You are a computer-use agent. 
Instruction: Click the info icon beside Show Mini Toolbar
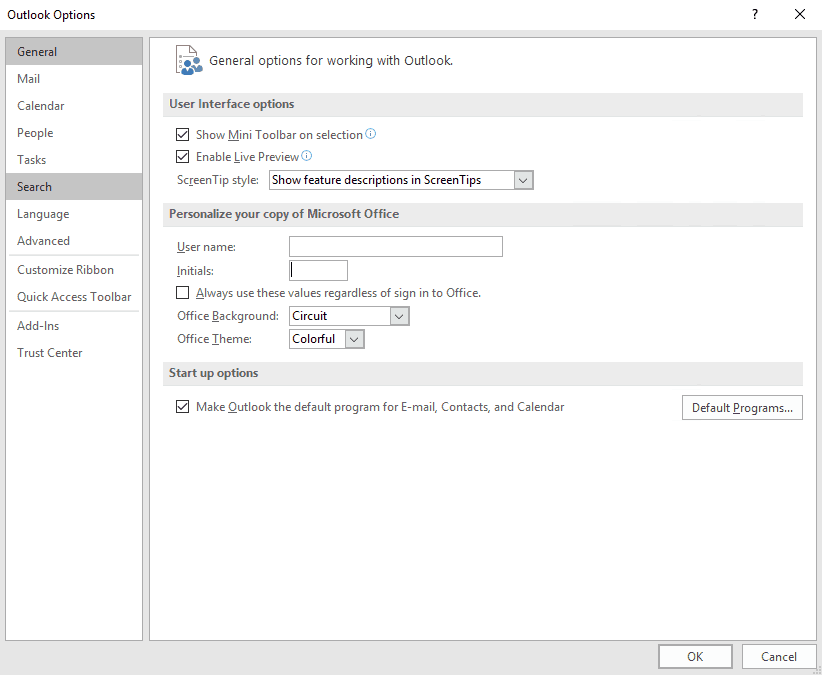pos(371,134)
